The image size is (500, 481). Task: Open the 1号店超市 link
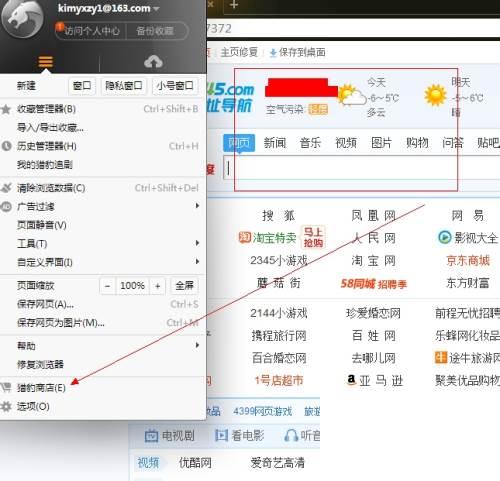[279, 380]
